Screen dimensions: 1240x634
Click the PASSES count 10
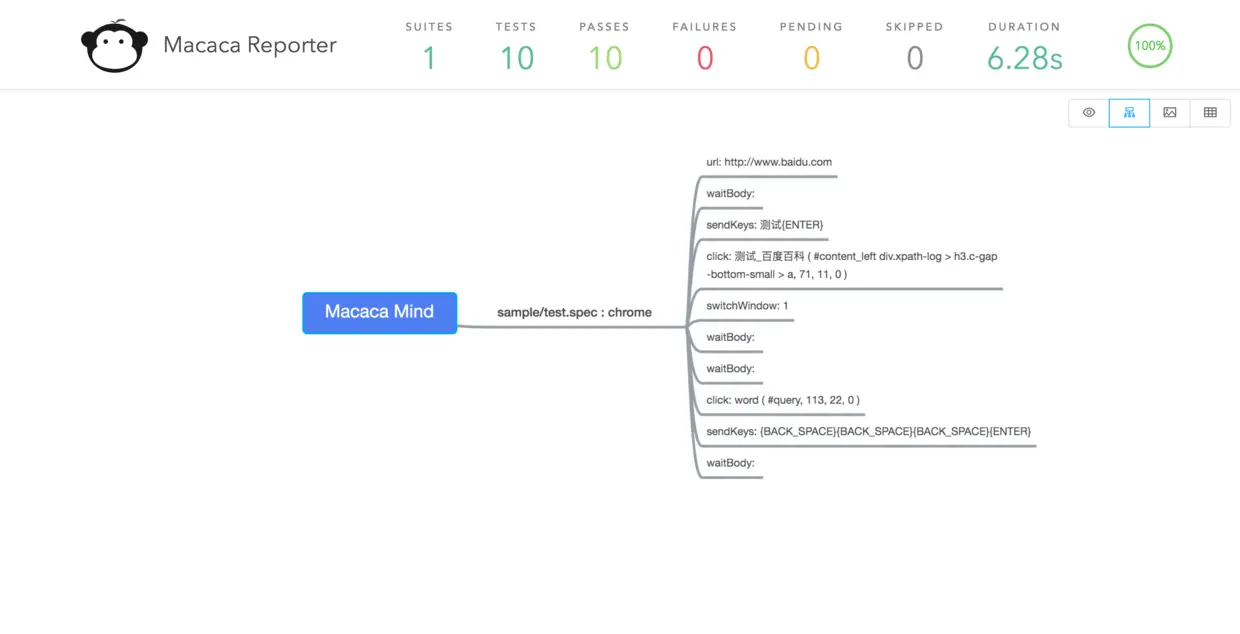click(x=604, y=59)
